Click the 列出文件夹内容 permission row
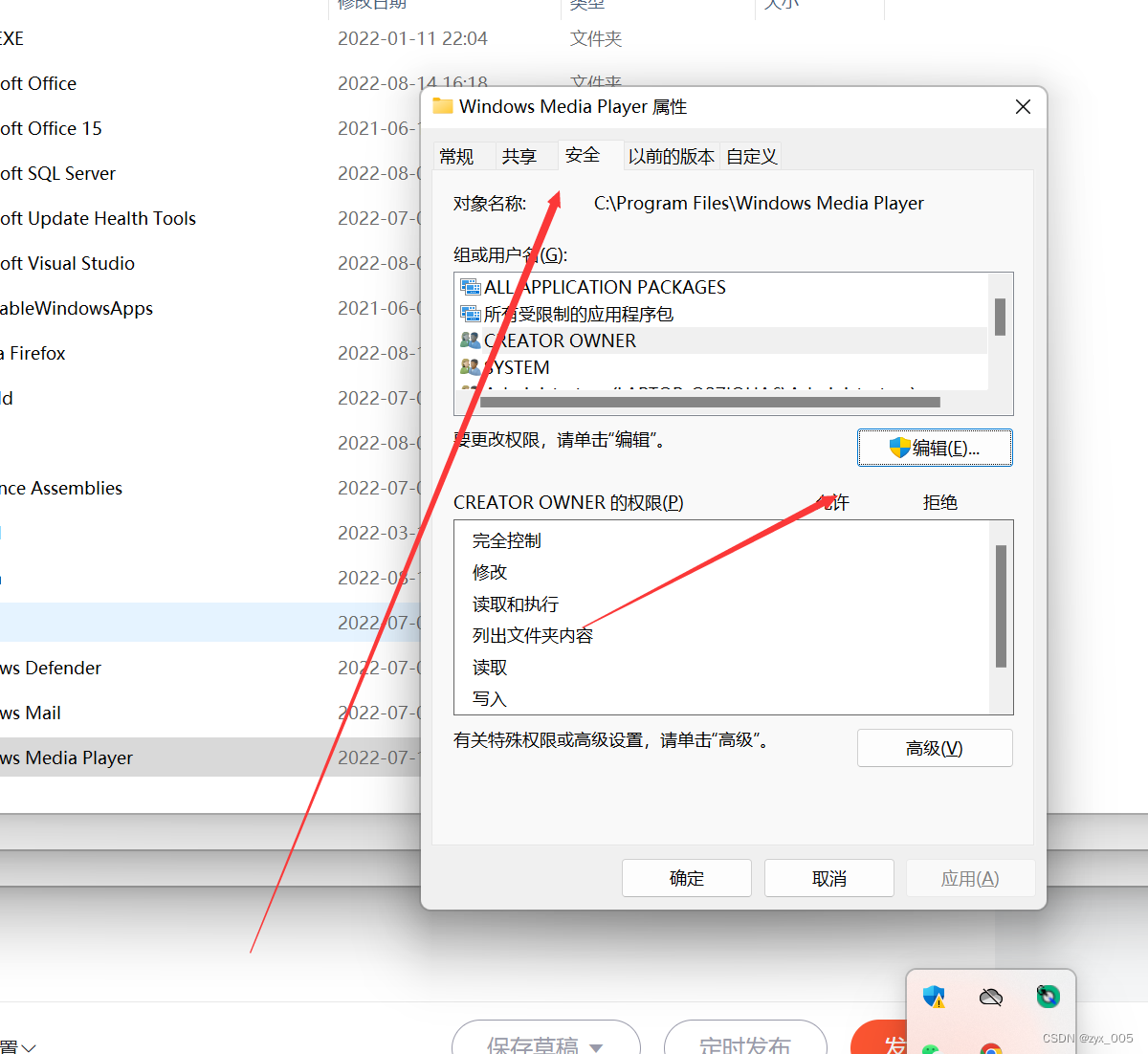Viewport: 1148px width, 1054px height. (x=721, y=635)
